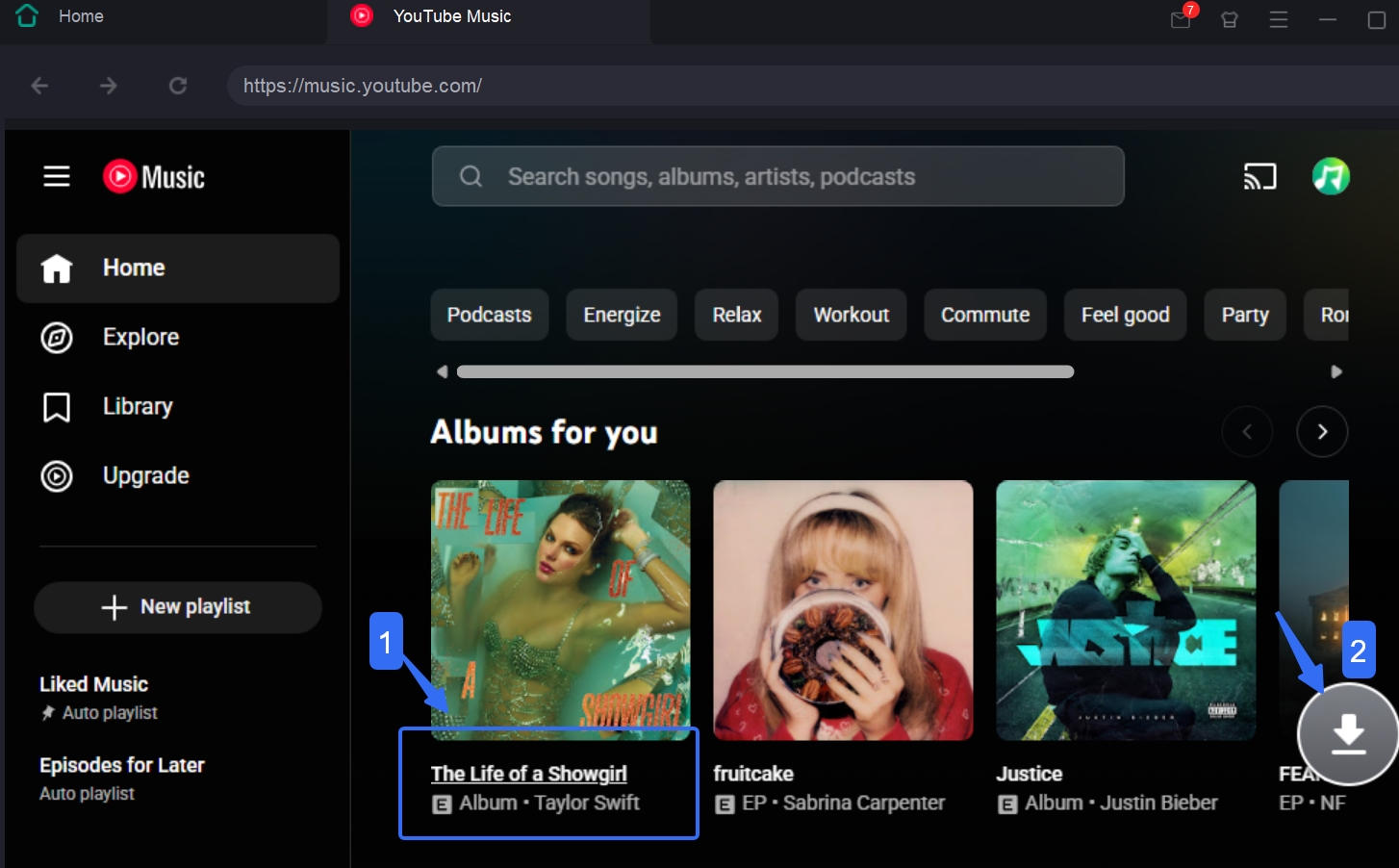Open the Cast device picker
The width and height of the screenshot is (1399, 868).
pyautogui.click(x=1261, y=176)
